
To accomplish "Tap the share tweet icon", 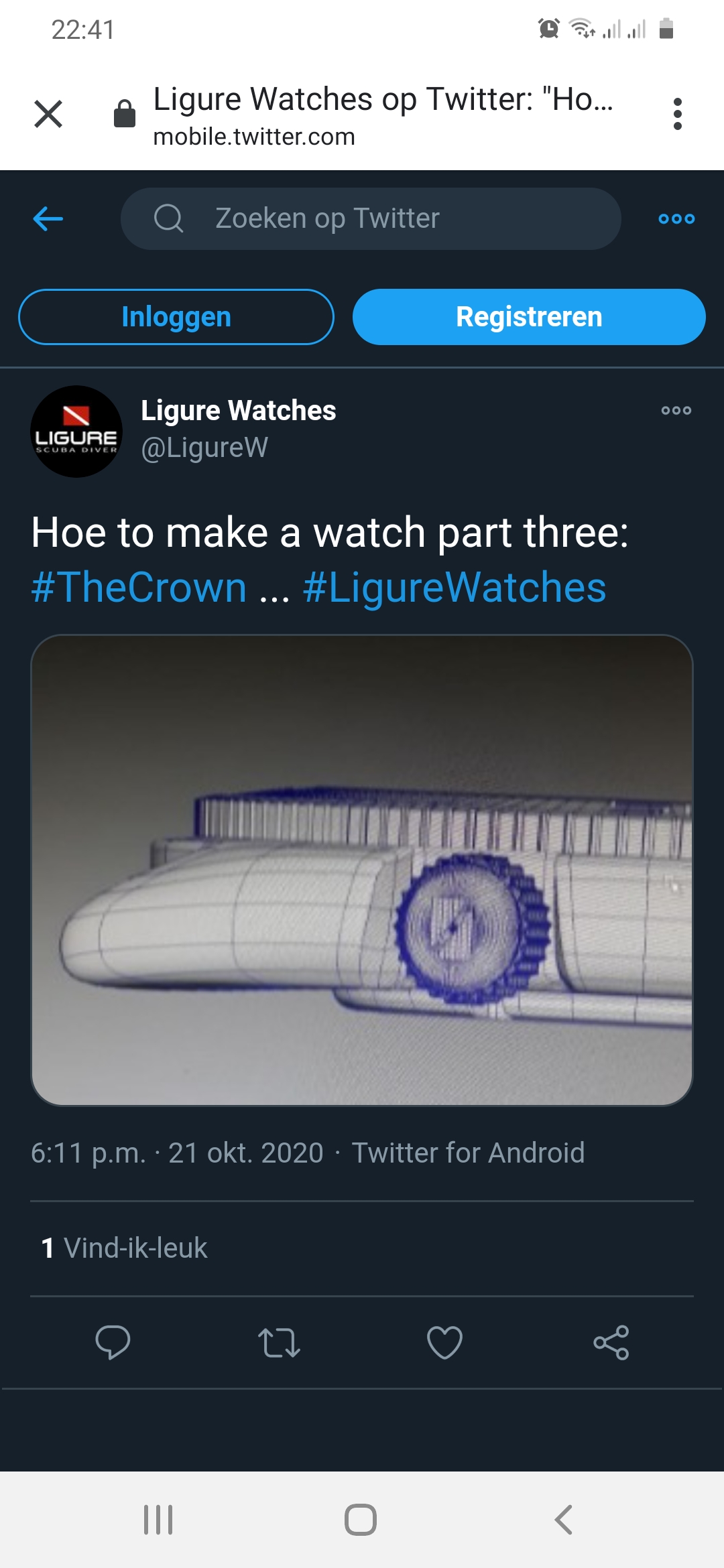I will [611, 1342].
